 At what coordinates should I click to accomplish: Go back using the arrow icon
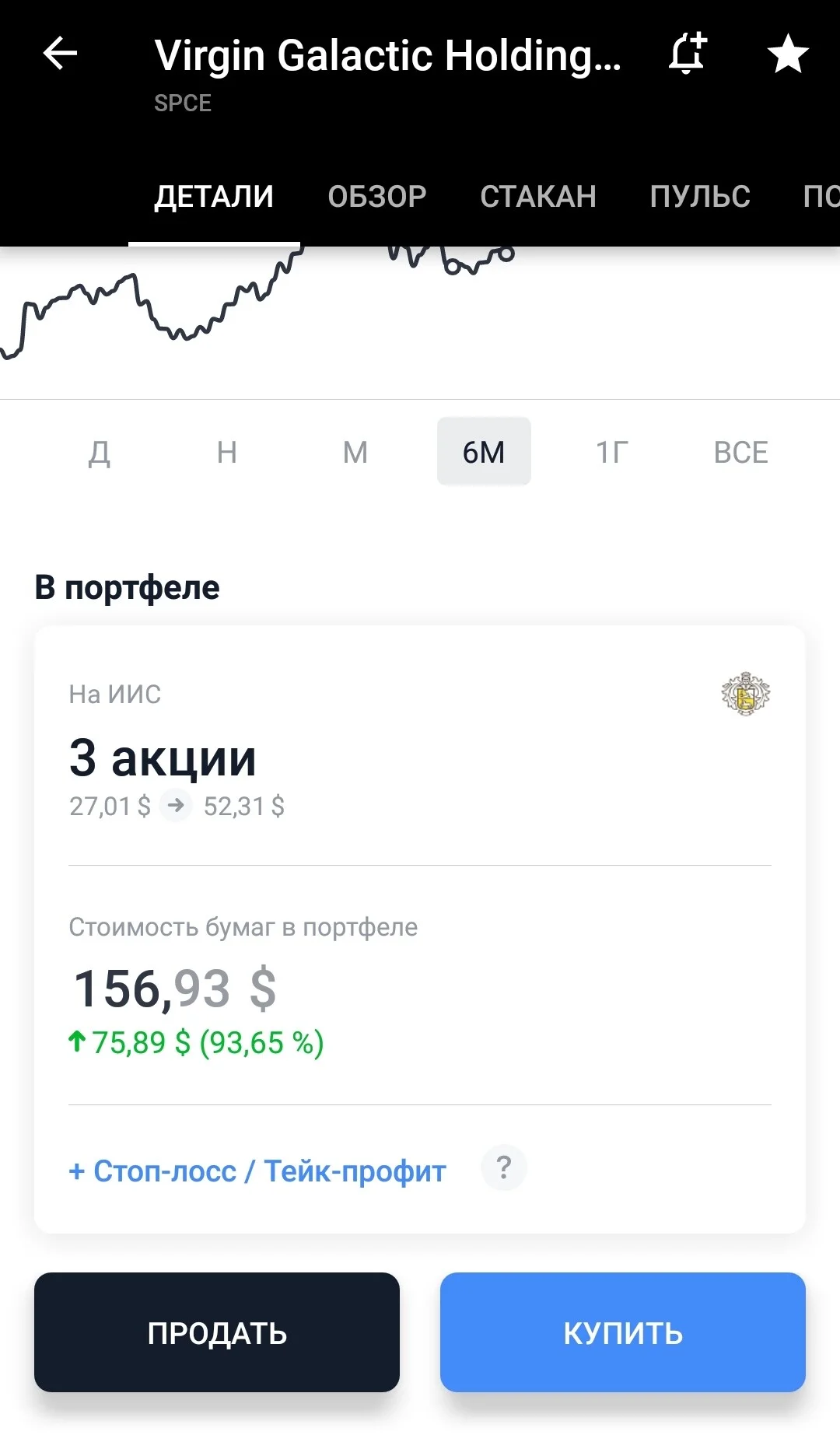click(60, 54)
